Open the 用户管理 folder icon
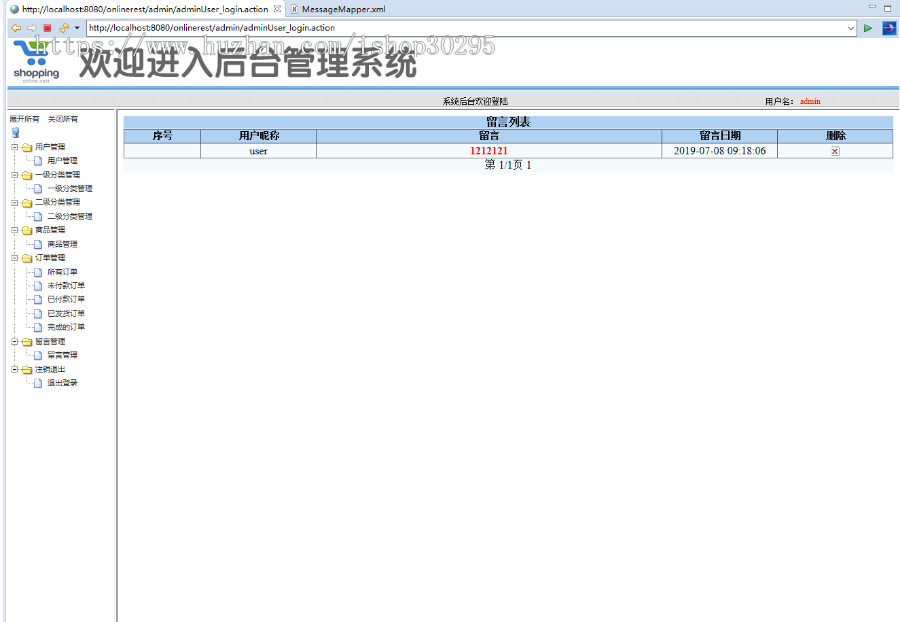The image size is (900, 622). coord(25,149)
